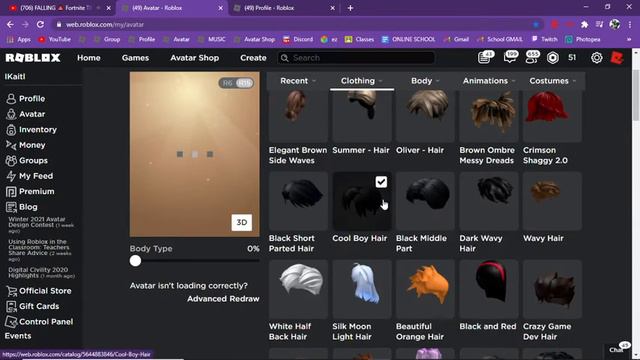
Task: Open Events in the sidebar
Action: pyautogui.click(x=18, y=336)
